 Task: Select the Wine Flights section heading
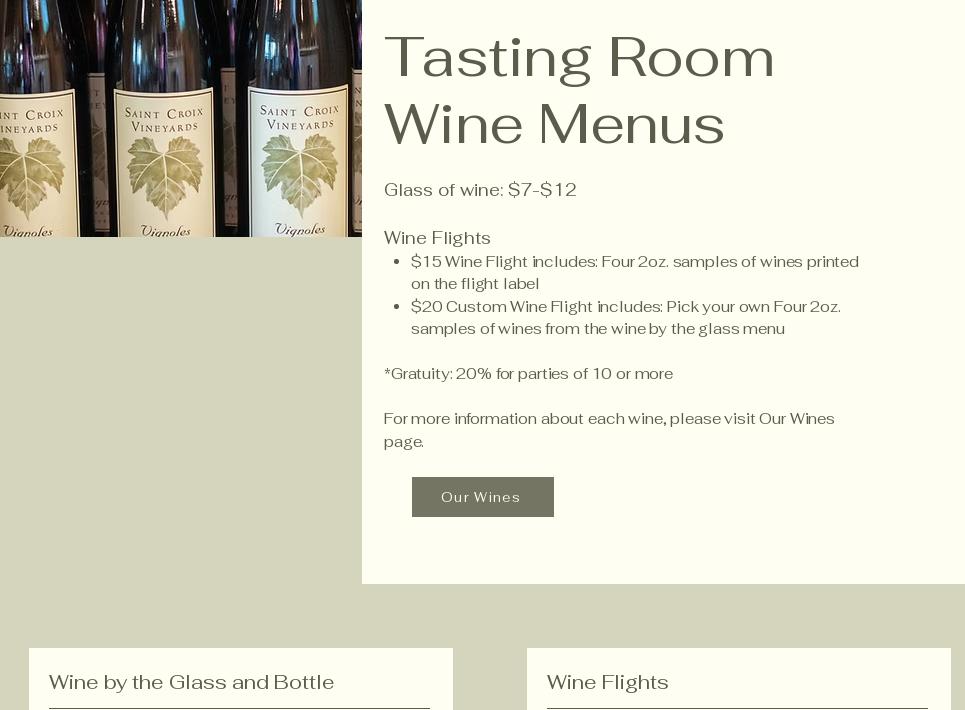coord(437,238)
